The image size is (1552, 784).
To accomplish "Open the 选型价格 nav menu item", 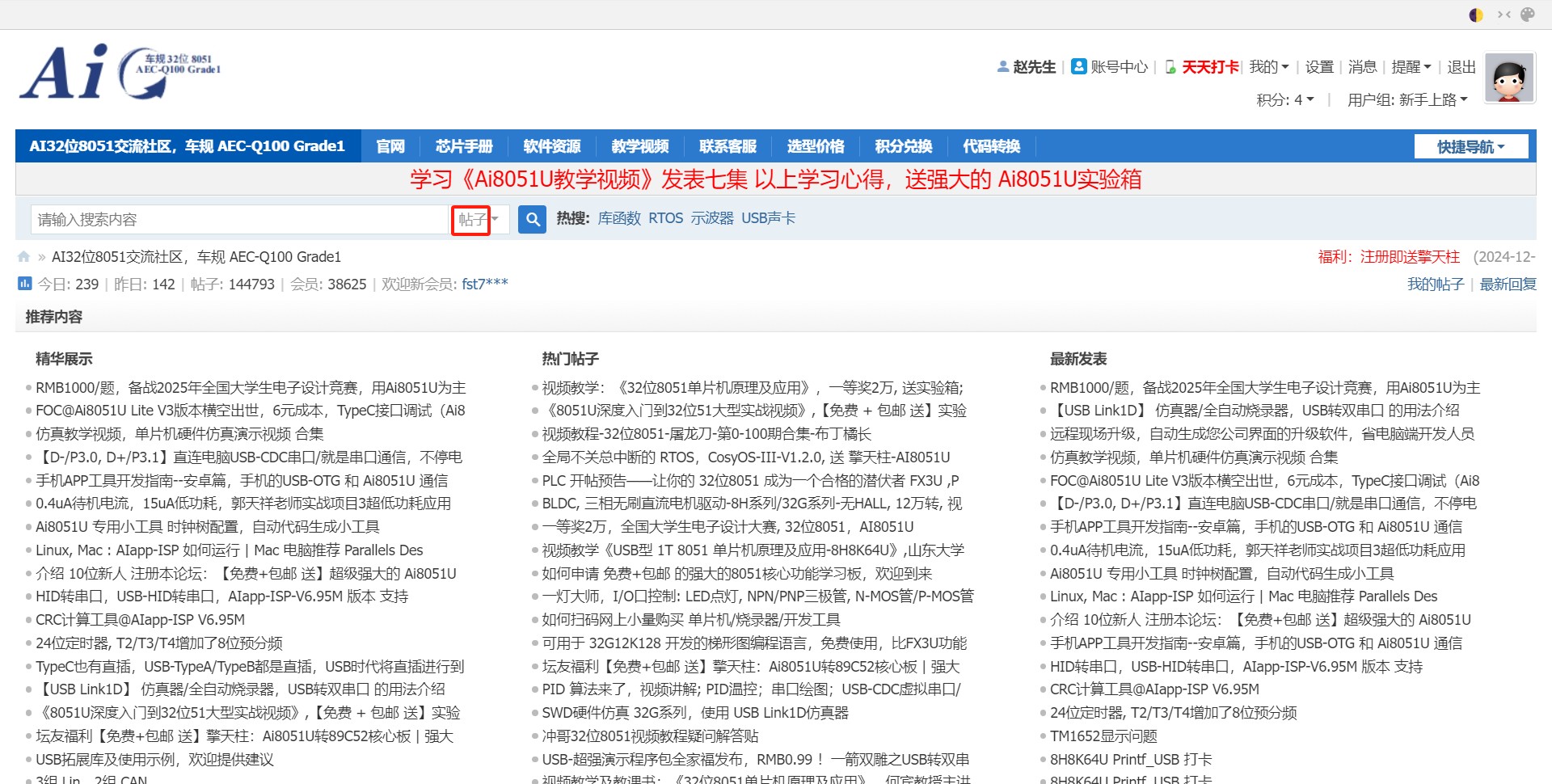I will [816, 146].
